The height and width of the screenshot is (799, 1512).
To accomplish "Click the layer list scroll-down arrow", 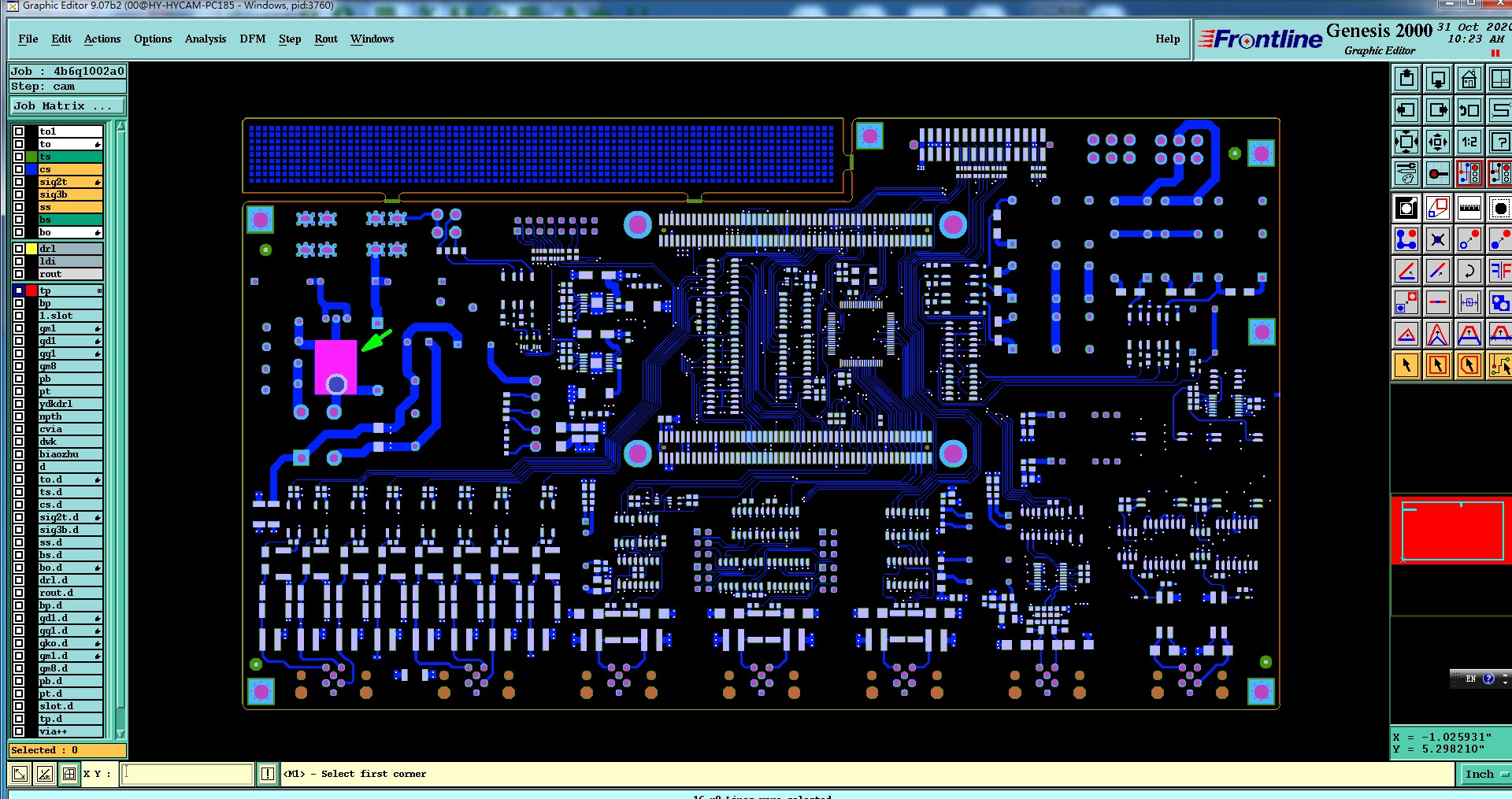I will (x=121, y=733).
